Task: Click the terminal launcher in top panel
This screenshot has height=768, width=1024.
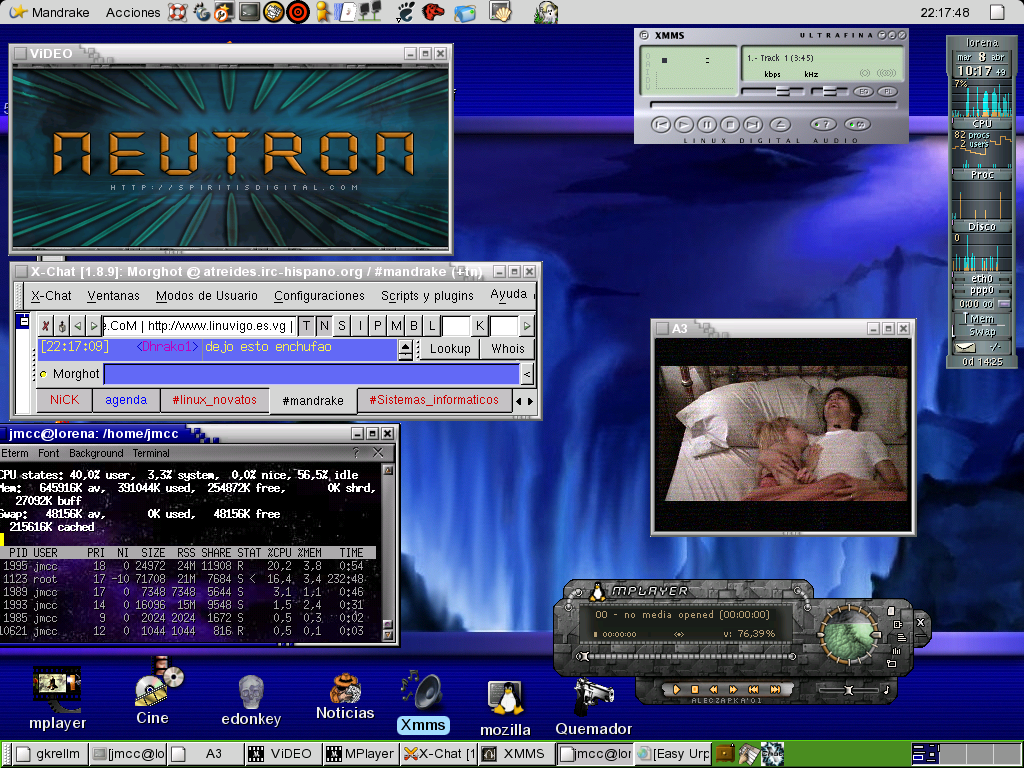Action: coord(249,12)
